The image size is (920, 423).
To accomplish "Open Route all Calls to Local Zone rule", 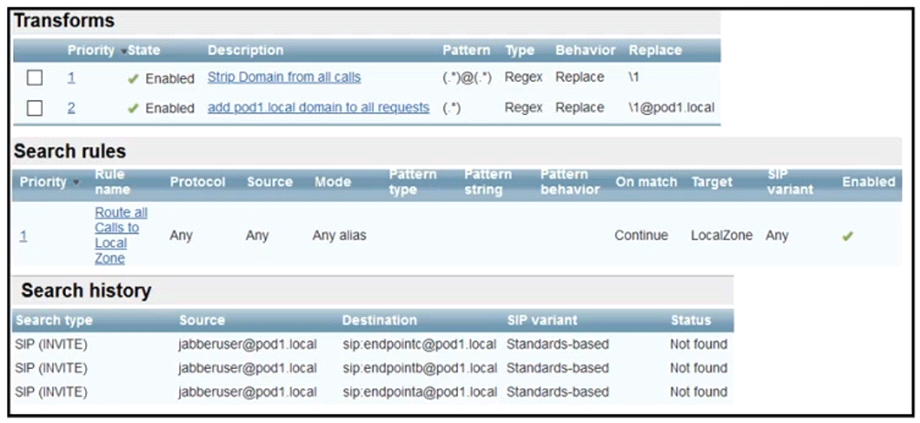I will tap(121, 236).
